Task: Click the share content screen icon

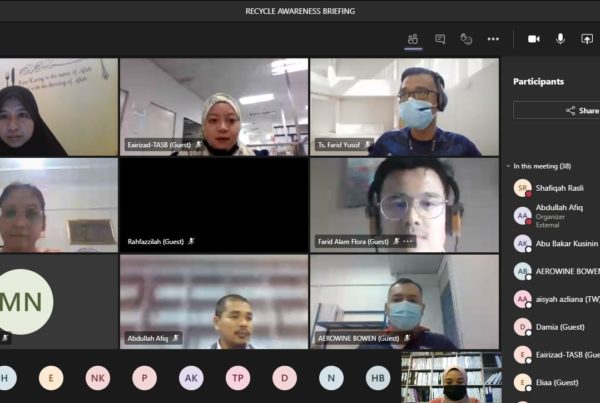Action: pyautogui.click(x=587, y=39)
